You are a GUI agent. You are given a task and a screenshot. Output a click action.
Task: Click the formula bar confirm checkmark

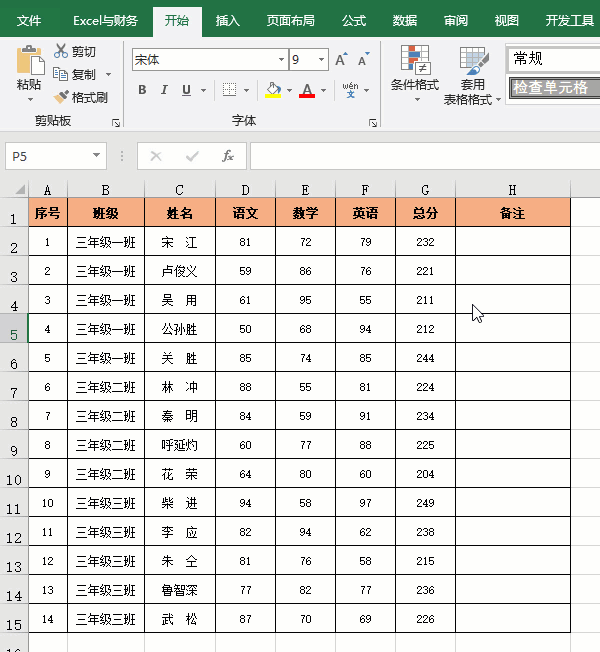192,156
